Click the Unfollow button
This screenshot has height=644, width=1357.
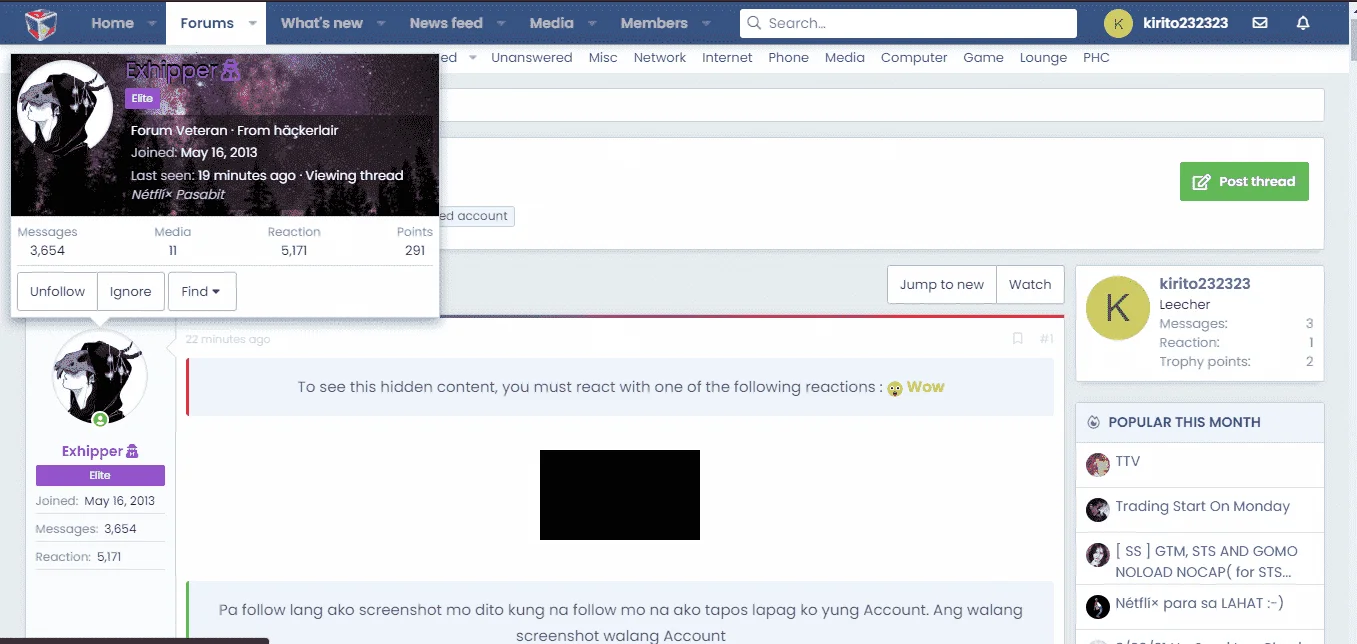click(58, 292)
